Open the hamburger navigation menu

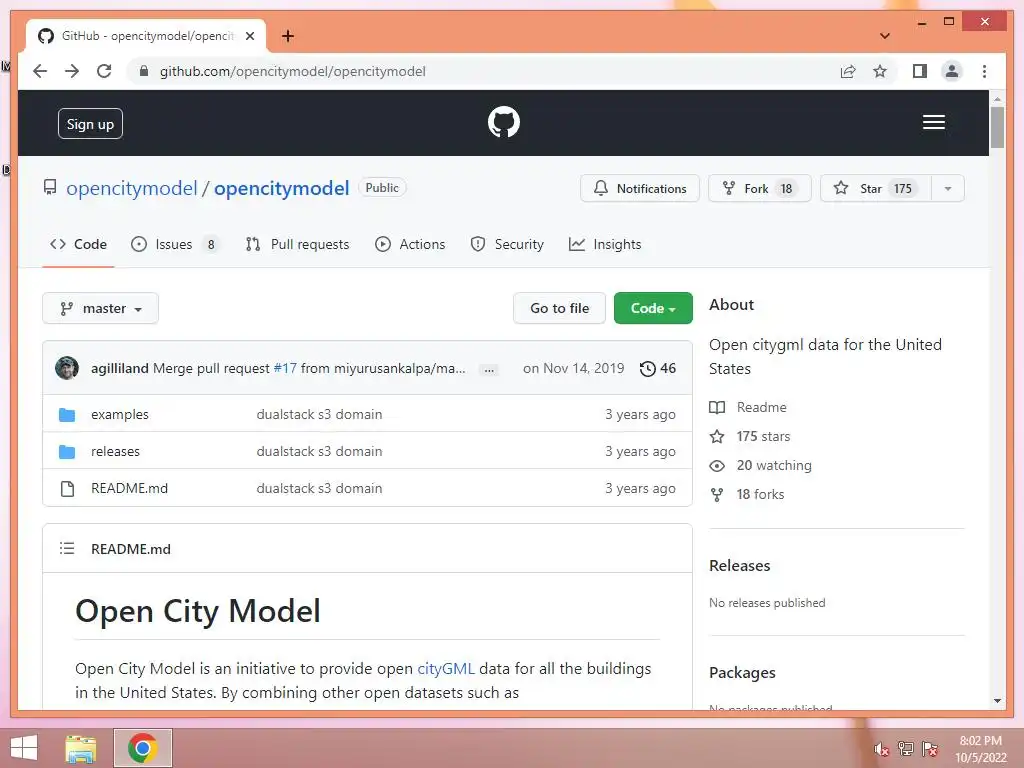tap(933, 122)
